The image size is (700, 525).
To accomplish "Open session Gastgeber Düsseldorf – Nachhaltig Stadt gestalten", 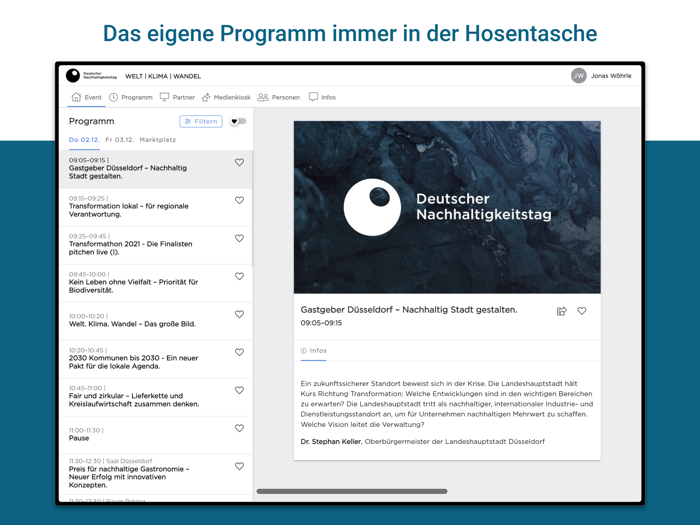I will point(156,169).
